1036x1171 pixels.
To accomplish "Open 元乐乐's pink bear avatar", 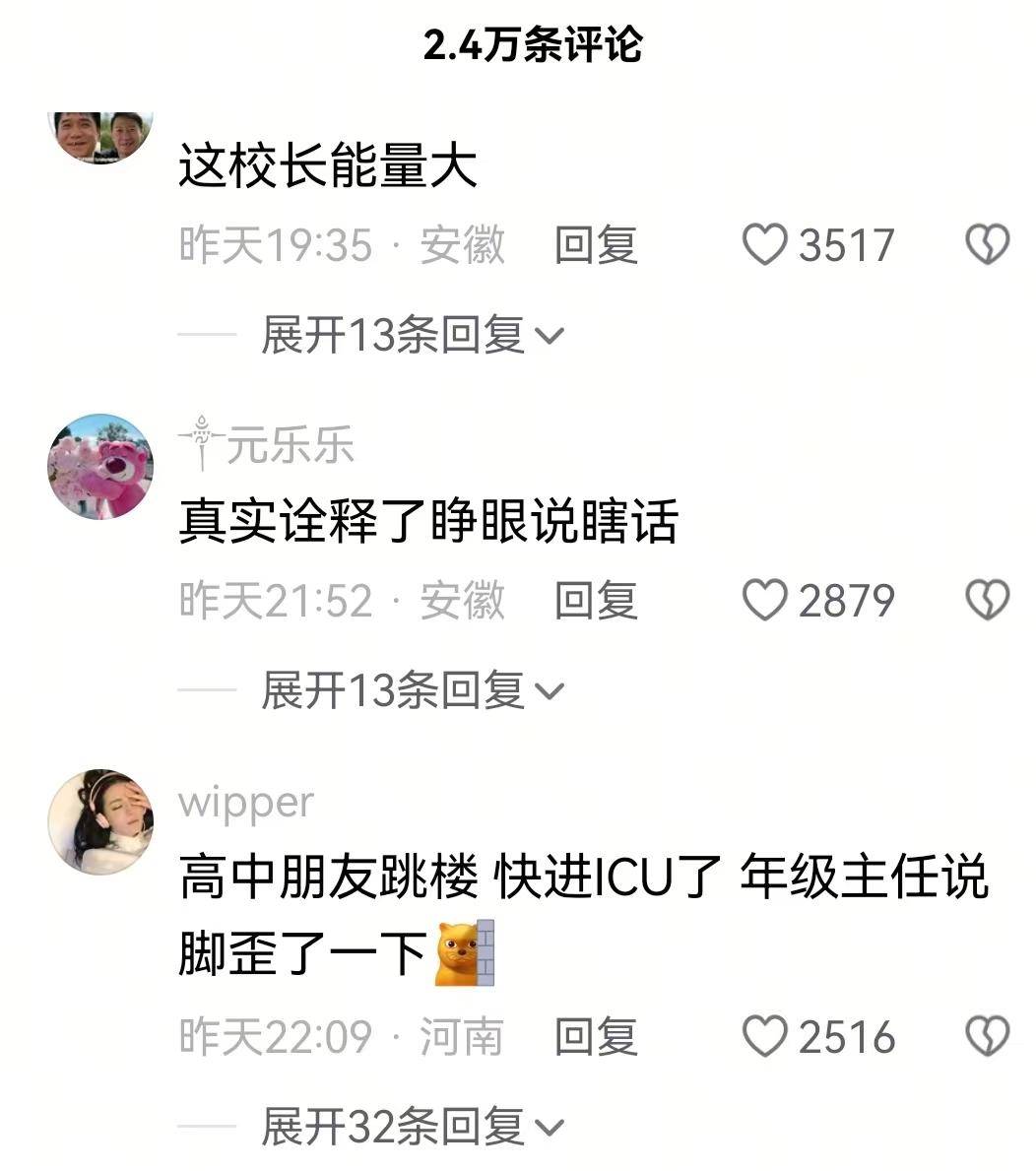I will tap(100, 467).
